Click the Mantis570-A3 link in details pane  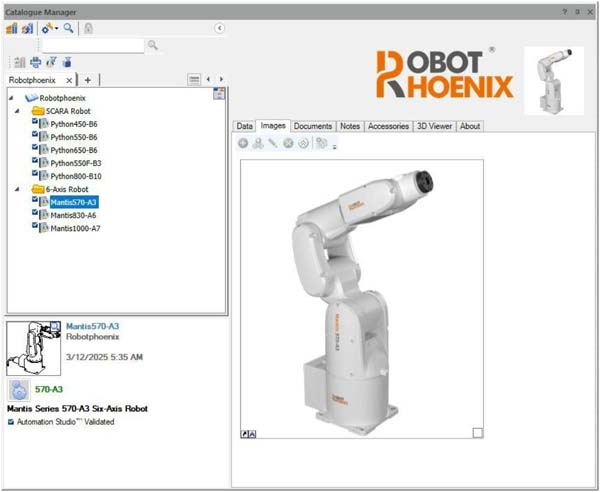coord(93,326)
